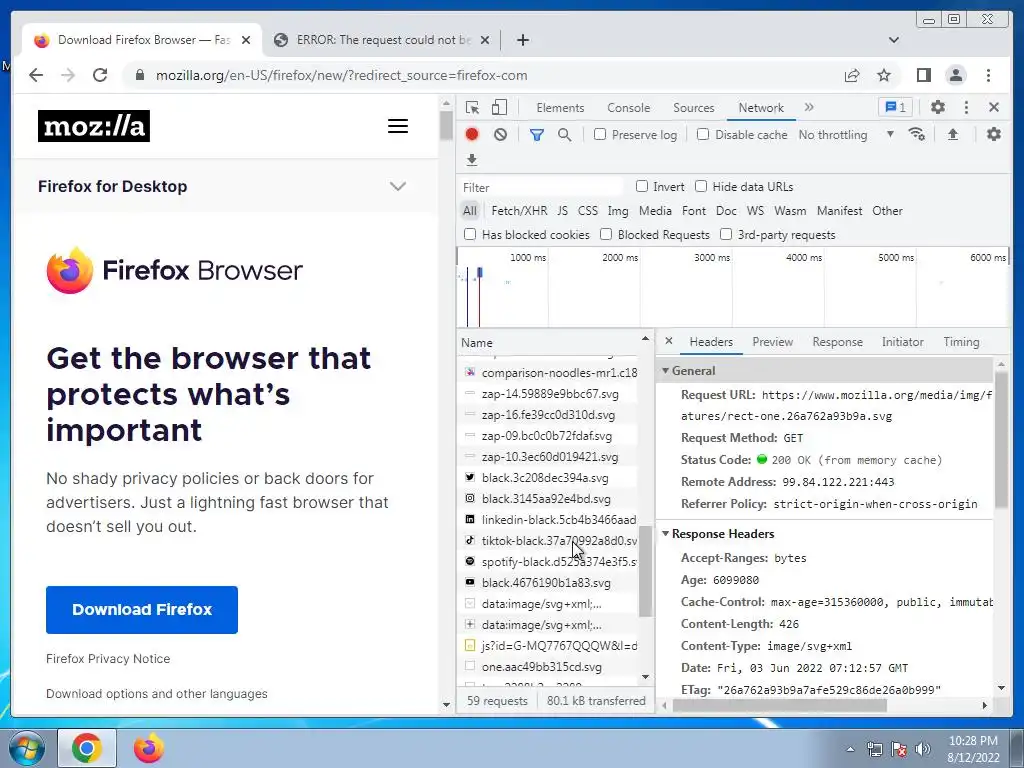Click the Download Firefox button
The image size is (1024, 768).
pyautogui.click(x=142, y=609)
